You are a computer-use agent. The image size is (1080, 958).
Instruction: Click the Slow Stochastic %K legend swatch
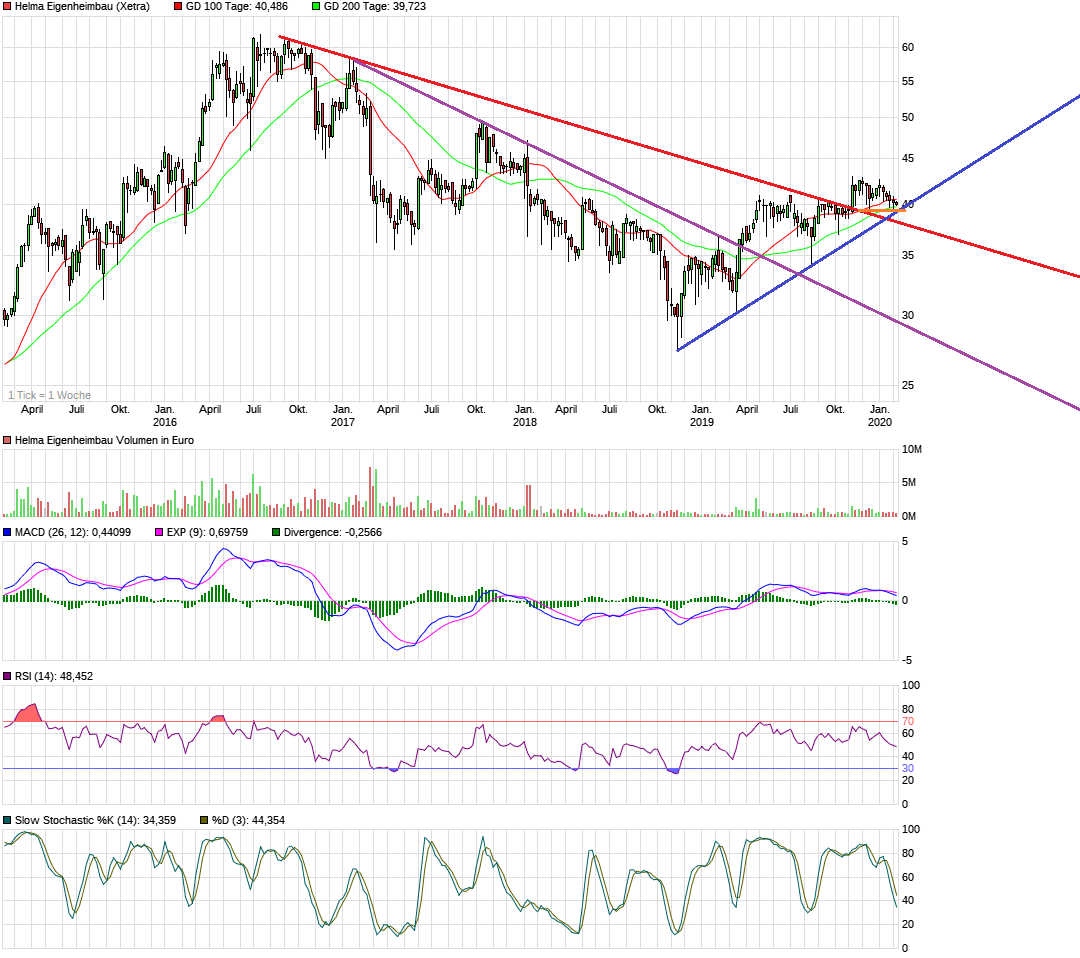coord(8,820)
